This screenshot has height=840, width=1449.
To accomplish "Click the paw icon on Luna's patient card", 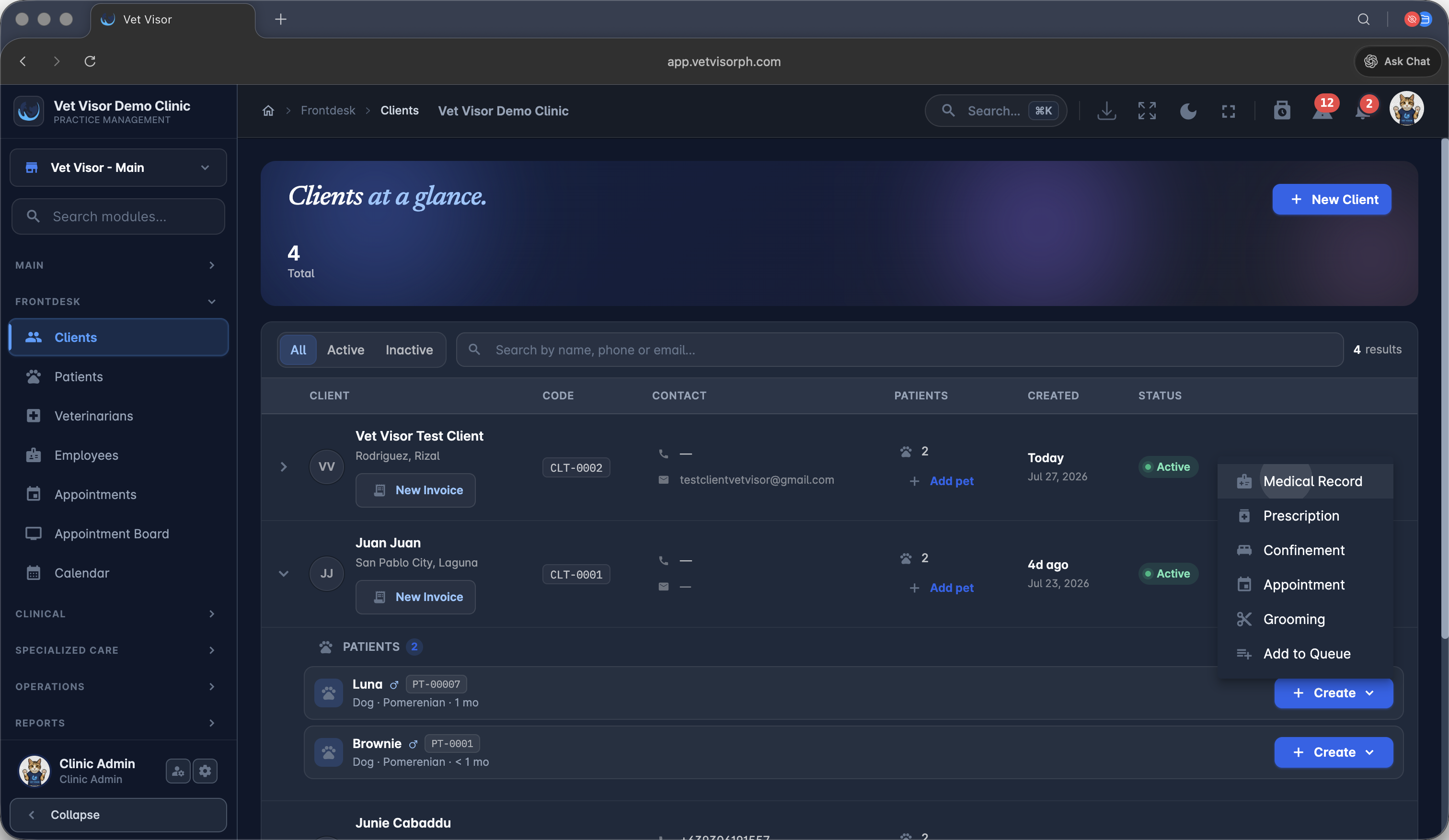I will pos(328,693).
